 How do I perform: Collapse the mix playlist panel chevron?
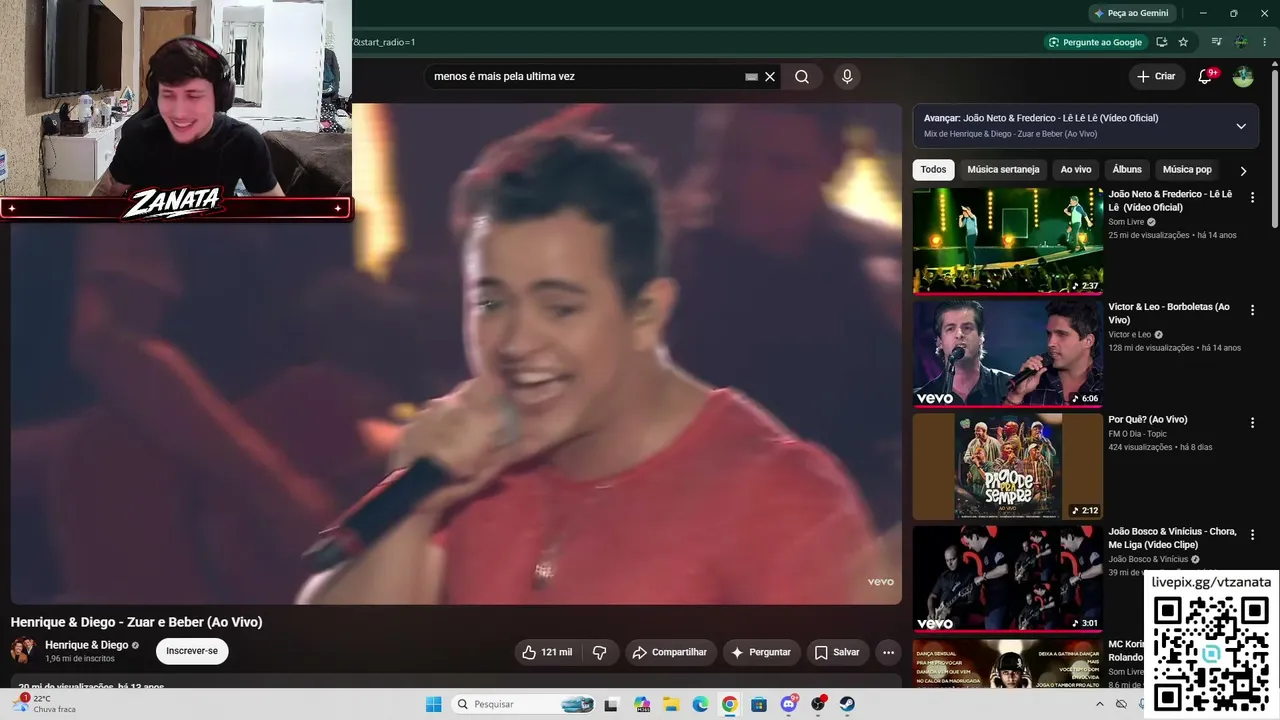tap(1241, 126)
